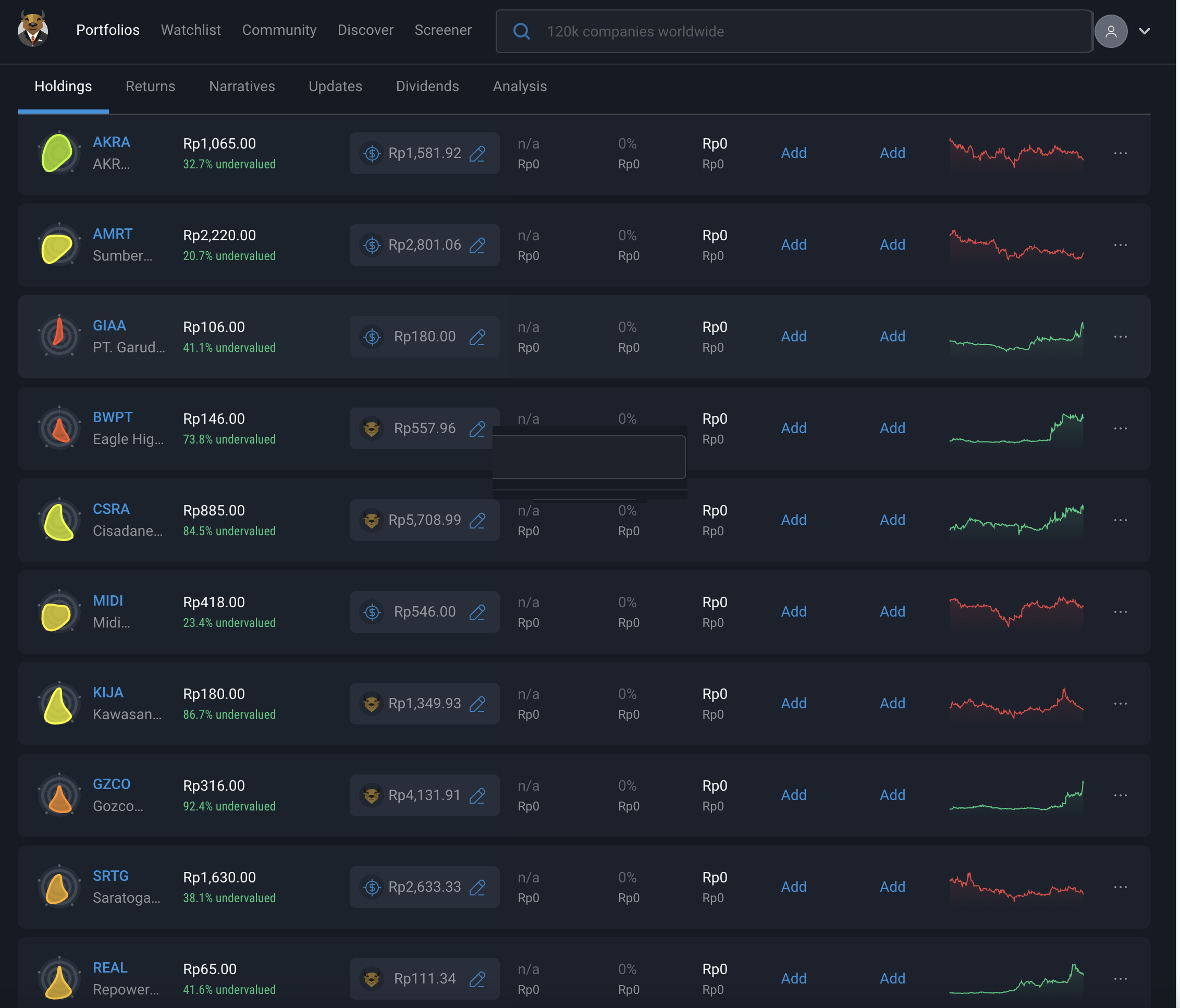Image resolution: width=1180 pixels, height=1008 pixels.
Task: Click the search magnifier icon
Action: click(521, 31)
